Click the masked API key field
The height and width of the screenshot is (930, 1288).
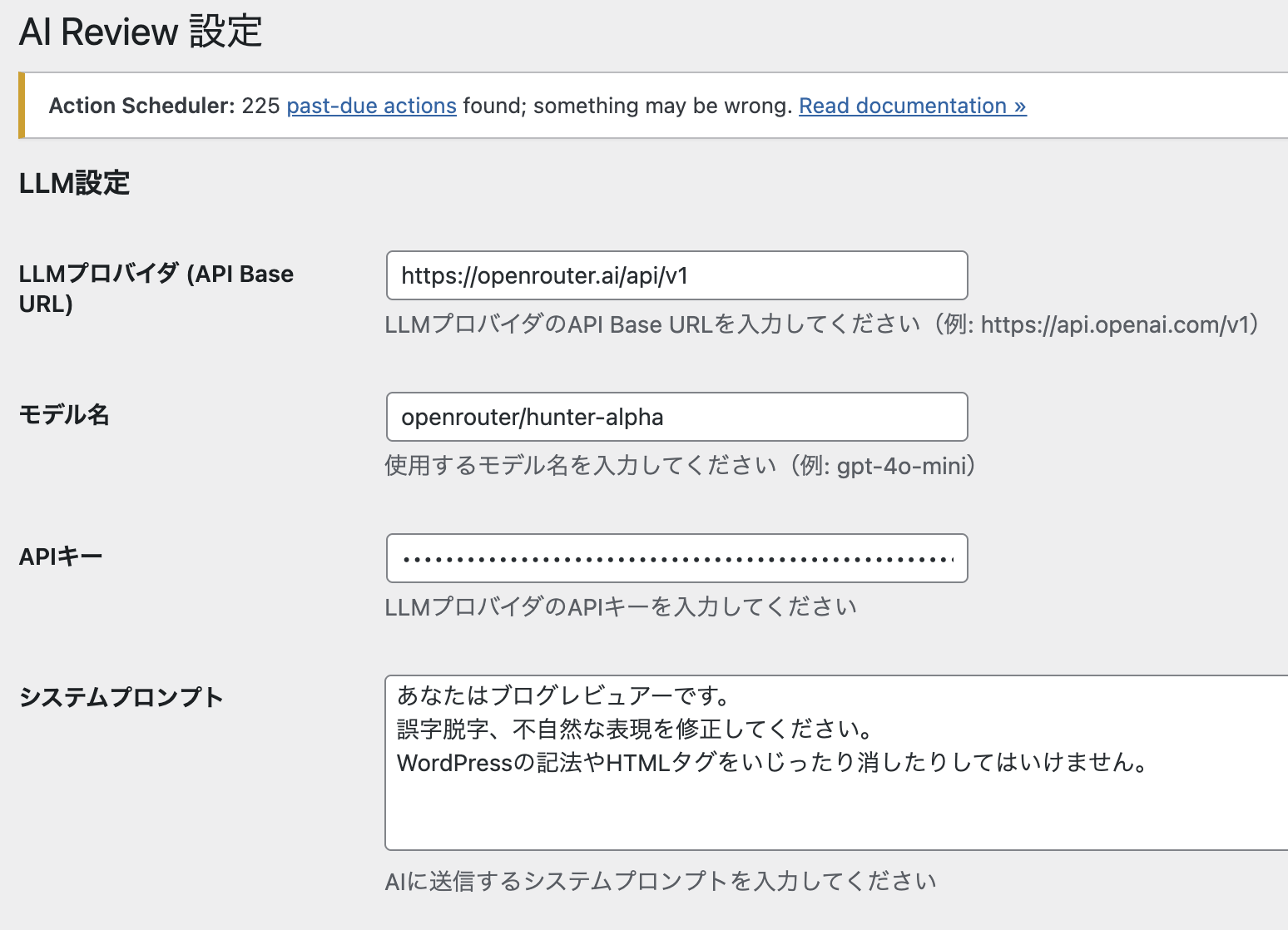(676, 558)
